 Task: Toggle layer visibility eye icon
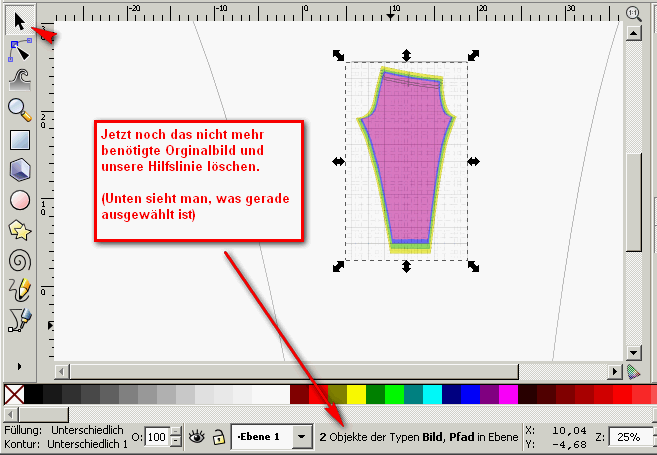197,437
